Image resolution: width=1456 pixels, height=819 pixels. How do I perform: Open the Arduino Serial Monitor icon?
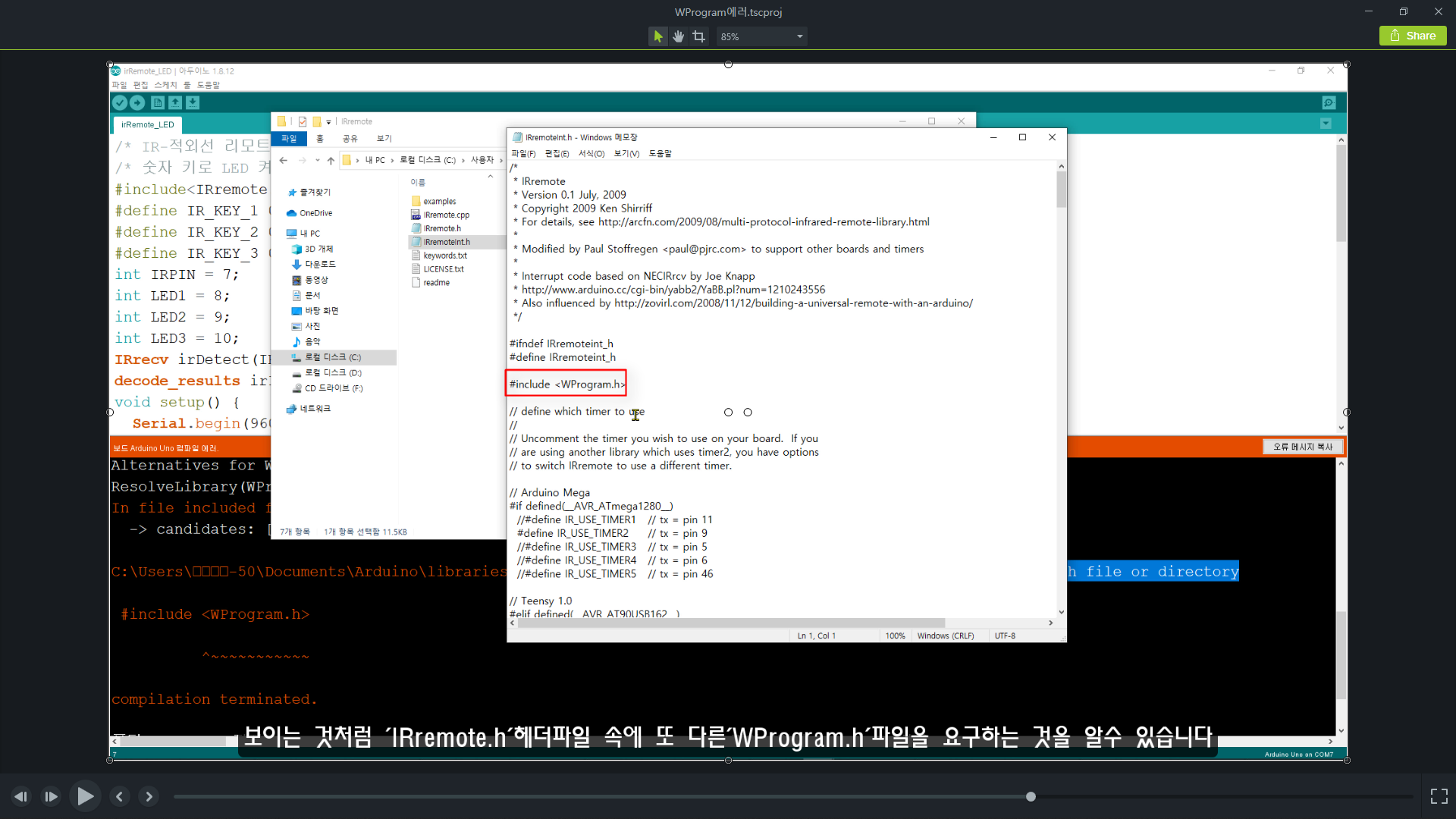tap(1329, 103)
